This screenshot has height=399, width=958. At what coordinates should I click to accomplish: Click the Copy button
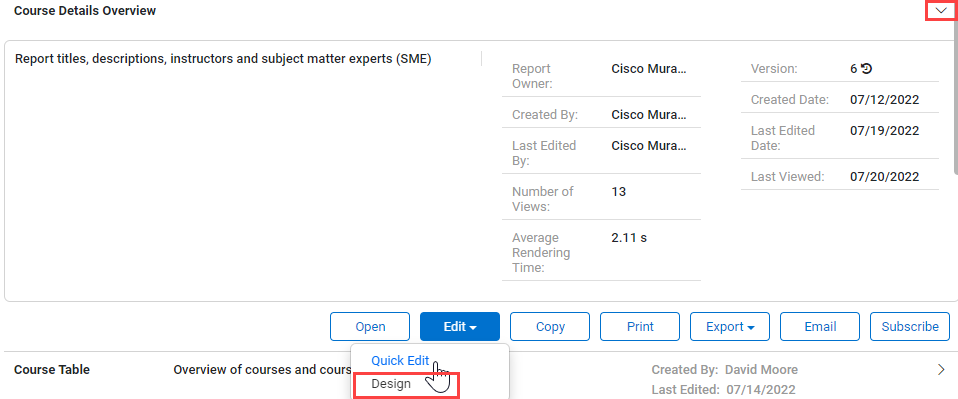550,326
